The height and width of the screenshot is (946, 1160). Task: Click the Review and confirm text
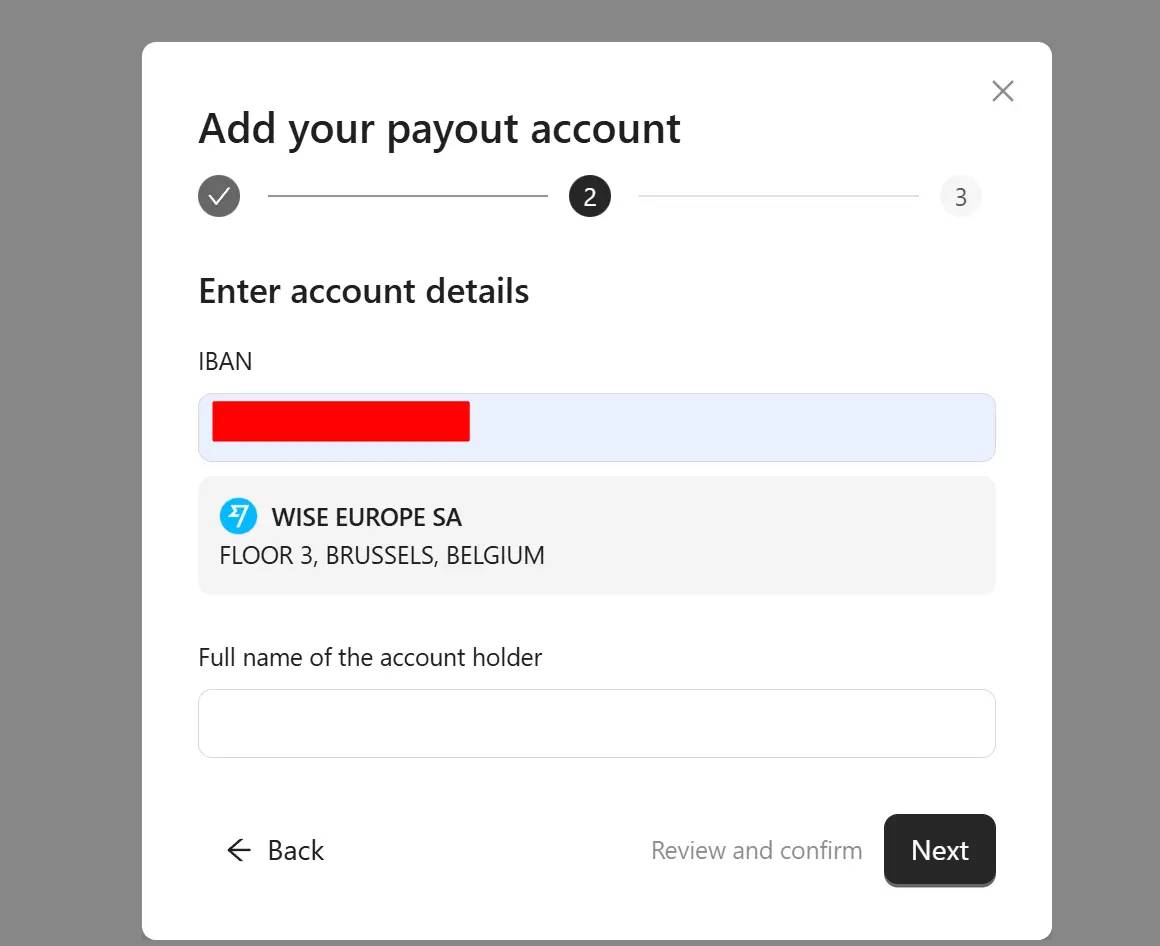(756, 850)
